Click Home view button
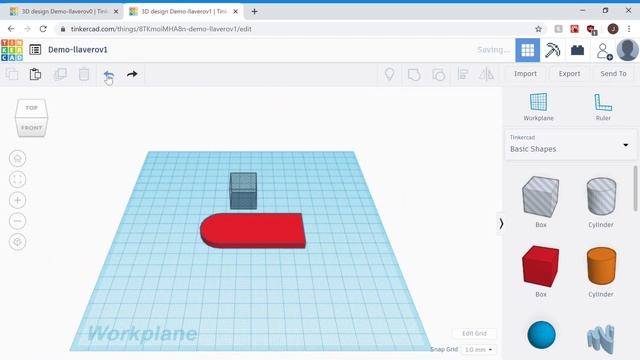Screen dimensions: 640x360 [18, 158]
